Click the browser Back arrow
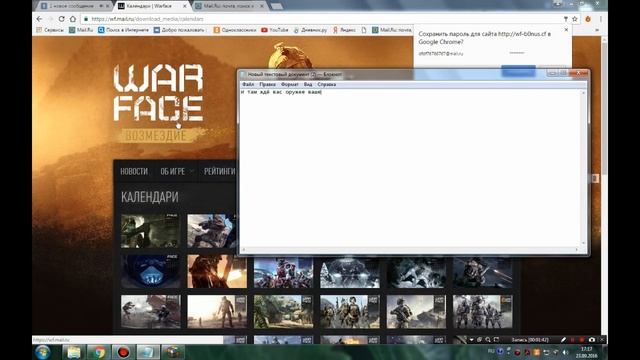 pos(40,19)
